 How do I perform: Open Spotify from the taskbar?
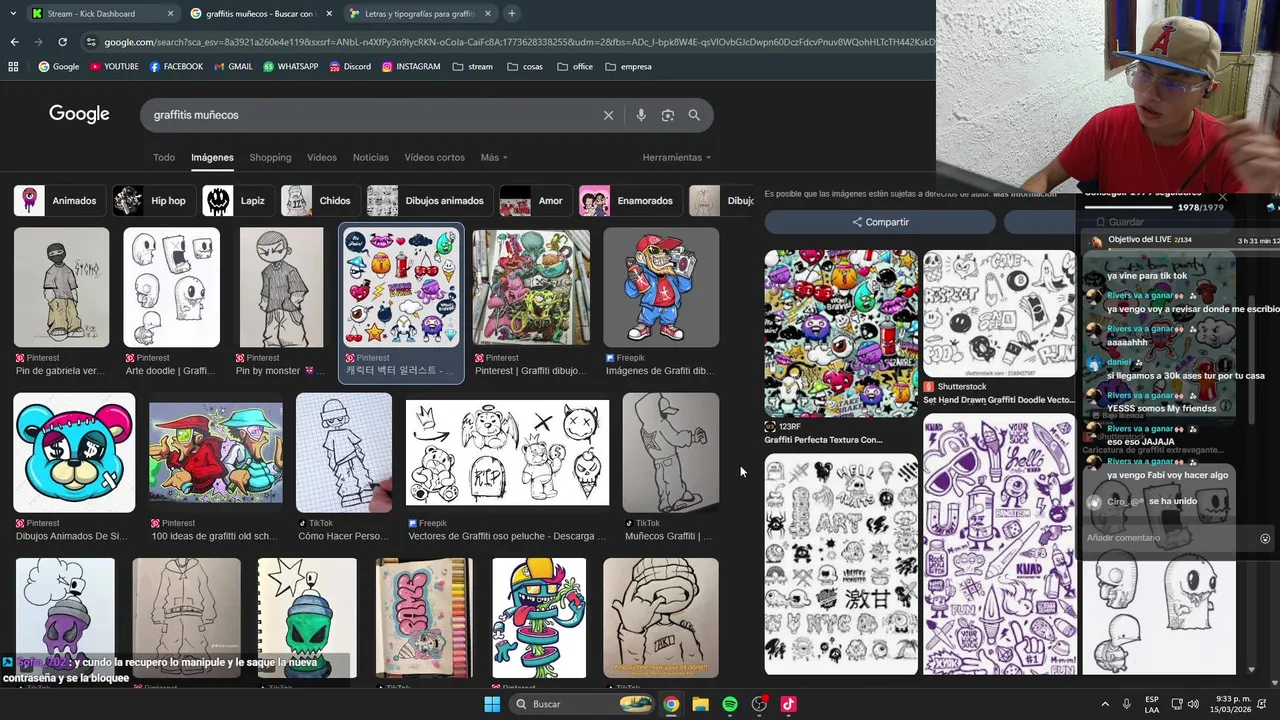730,704
